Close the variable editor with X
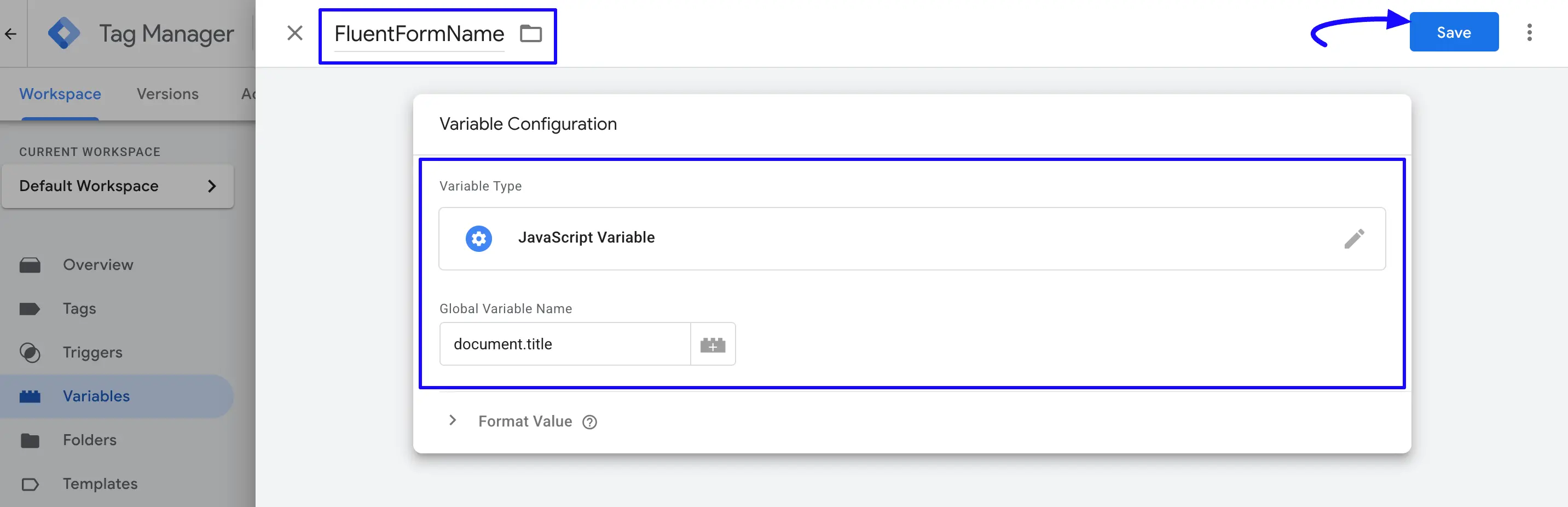Screen dimensions: 1568x507 pyautogui.click(x=294, y=33)
